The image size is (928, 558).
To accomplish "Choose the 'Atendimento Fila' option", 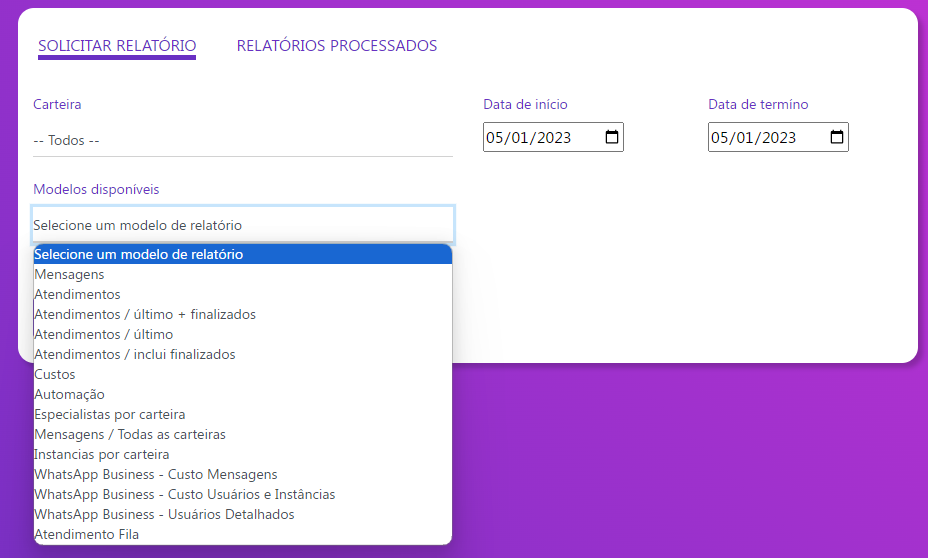I will coord(243,534).
